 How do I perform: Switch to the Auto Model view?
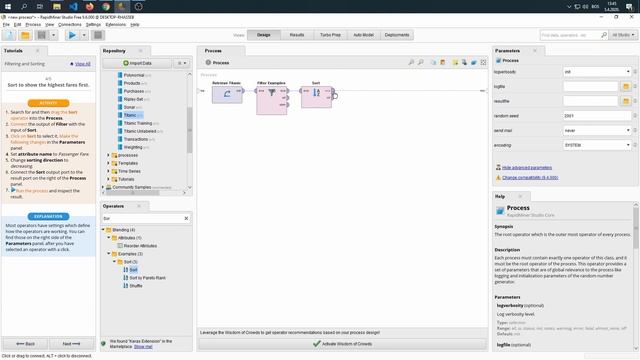point(363,35)
